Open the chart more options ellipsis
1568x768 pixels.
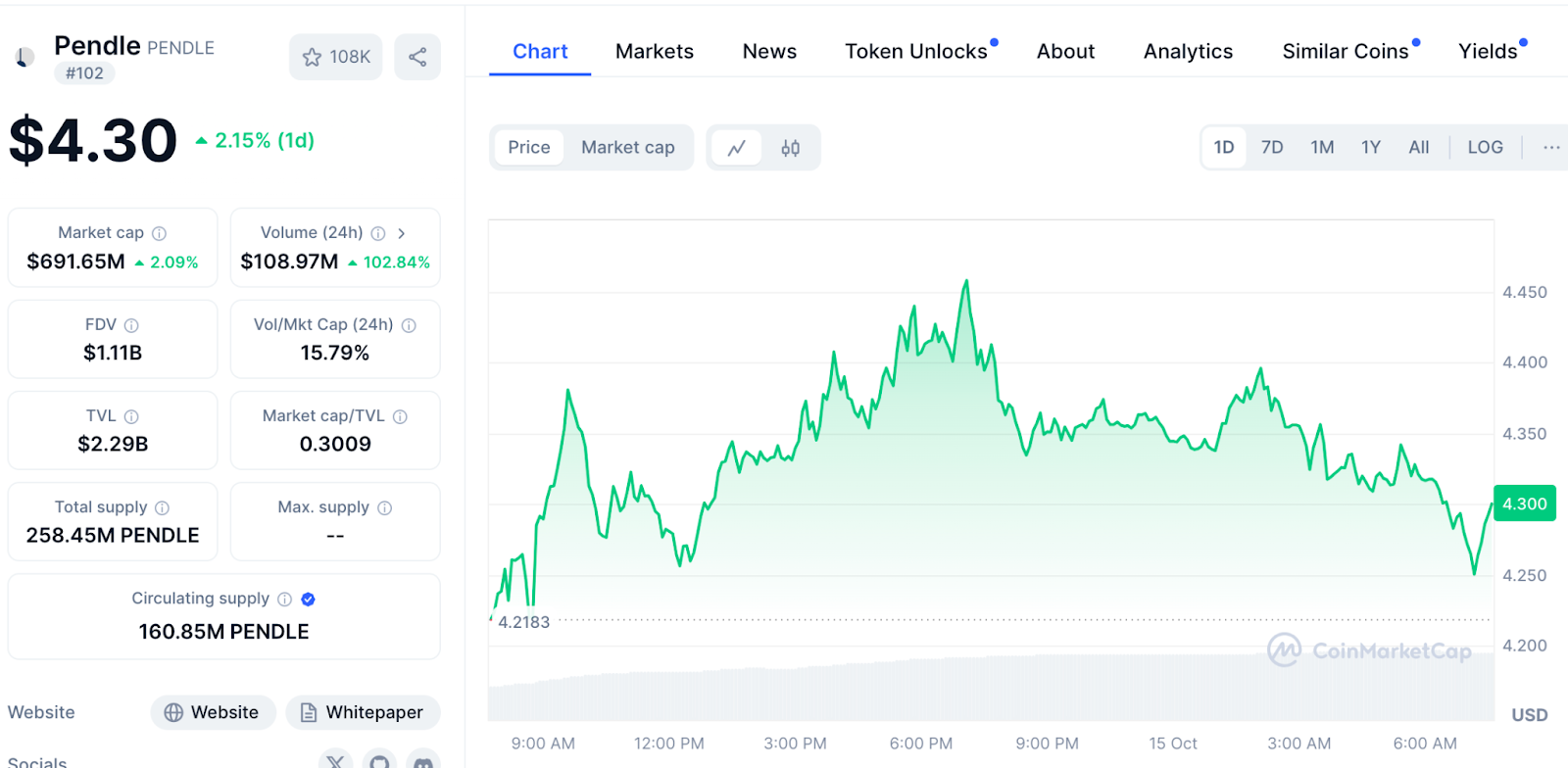[x=1550, y=147]
